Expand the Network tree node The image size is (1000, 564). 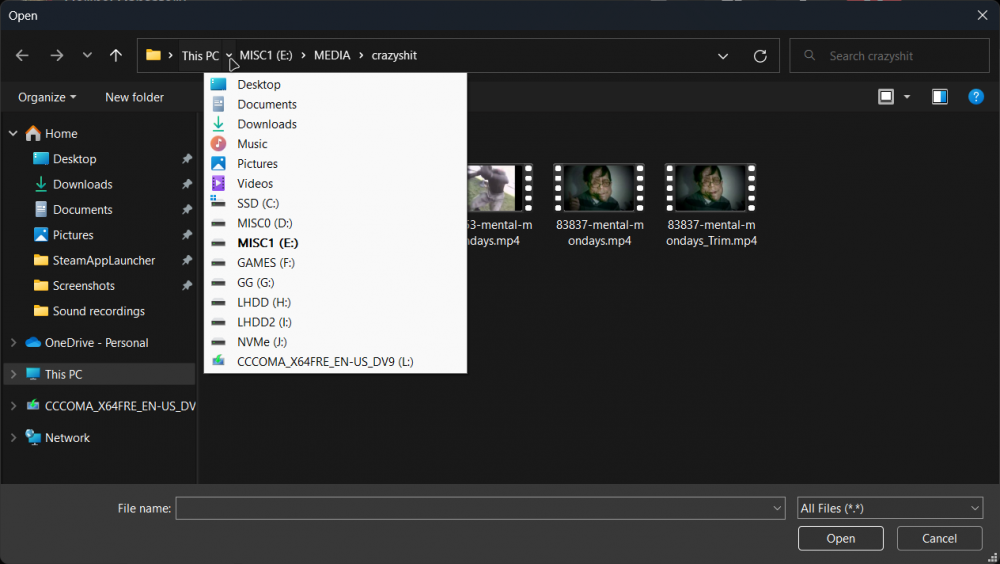(x=13, y=438)
